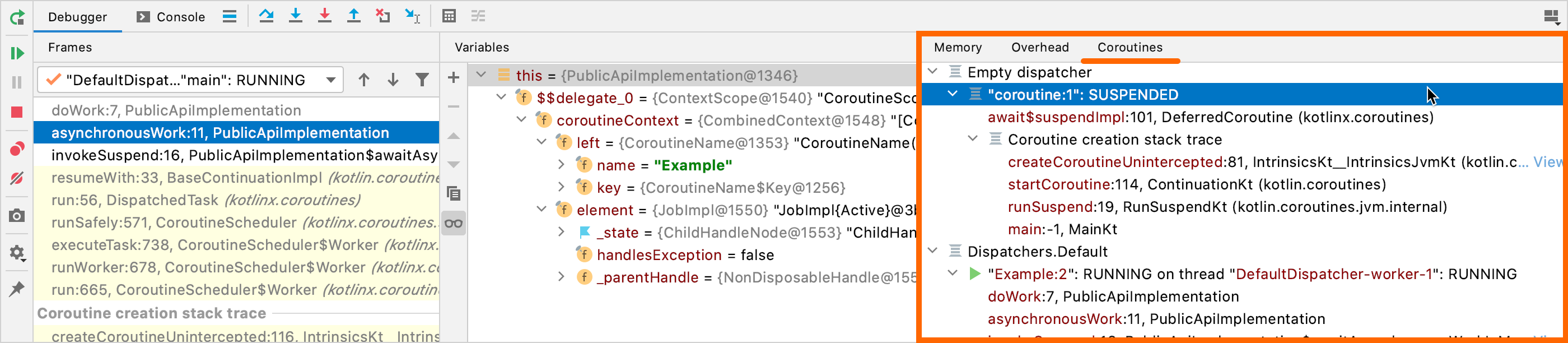Click the Step Into icon
This screenshot has width=1568, height=343.
coord(295,16)
